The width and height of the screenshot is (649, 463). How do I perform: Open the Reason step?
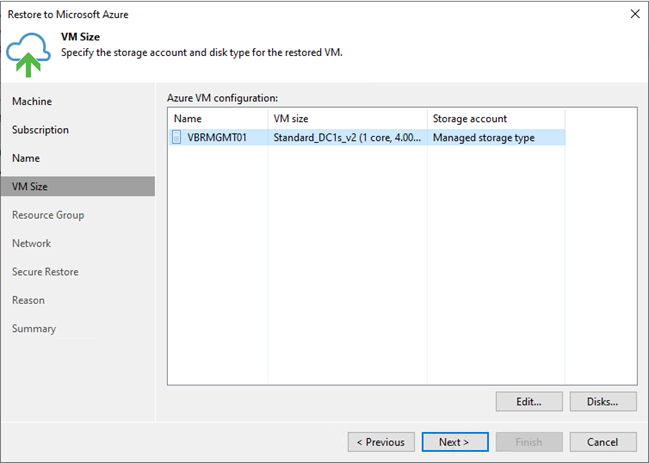pos(28,300)
